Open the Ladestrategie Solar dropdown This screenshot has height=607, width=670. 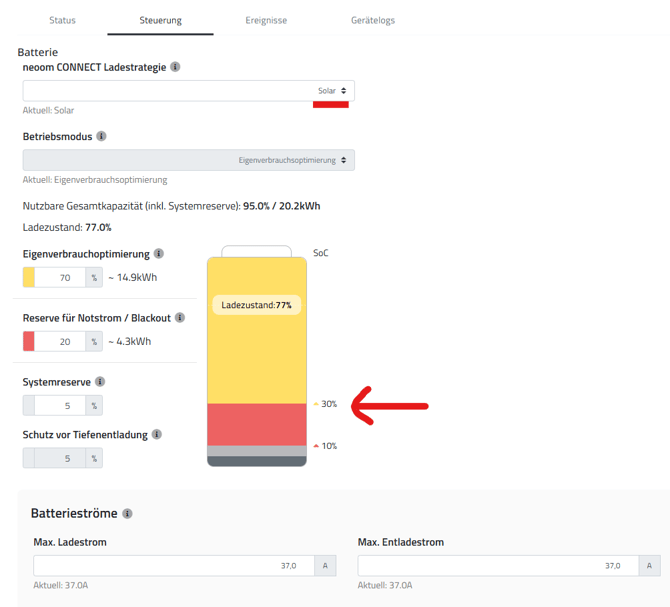[188, 91]
